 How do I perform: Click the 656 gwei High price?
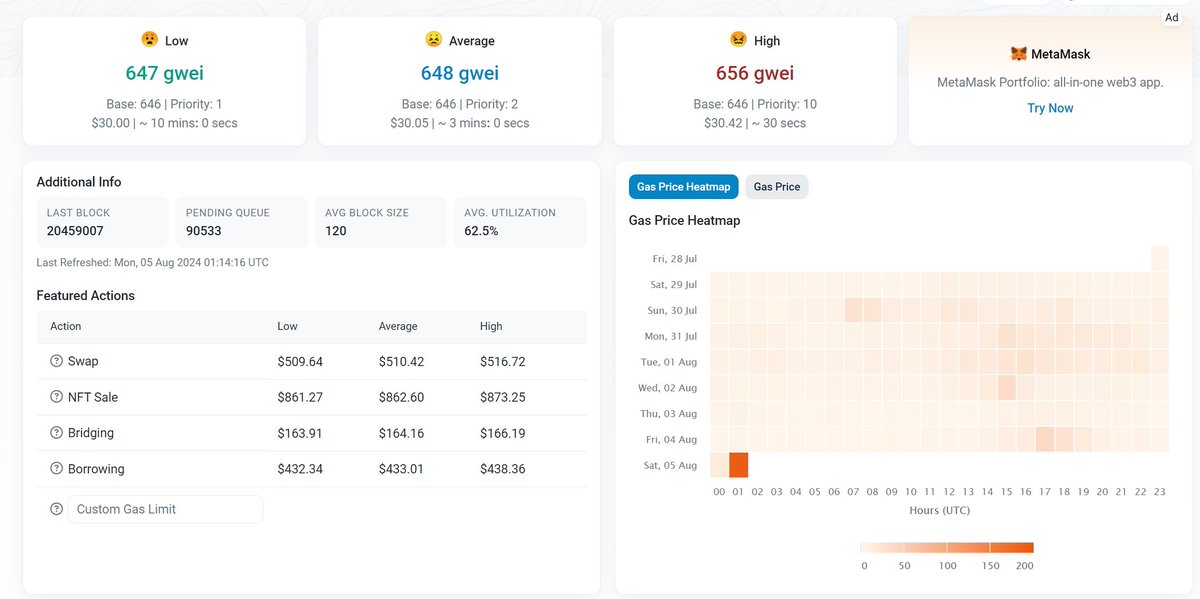(755, 73)
